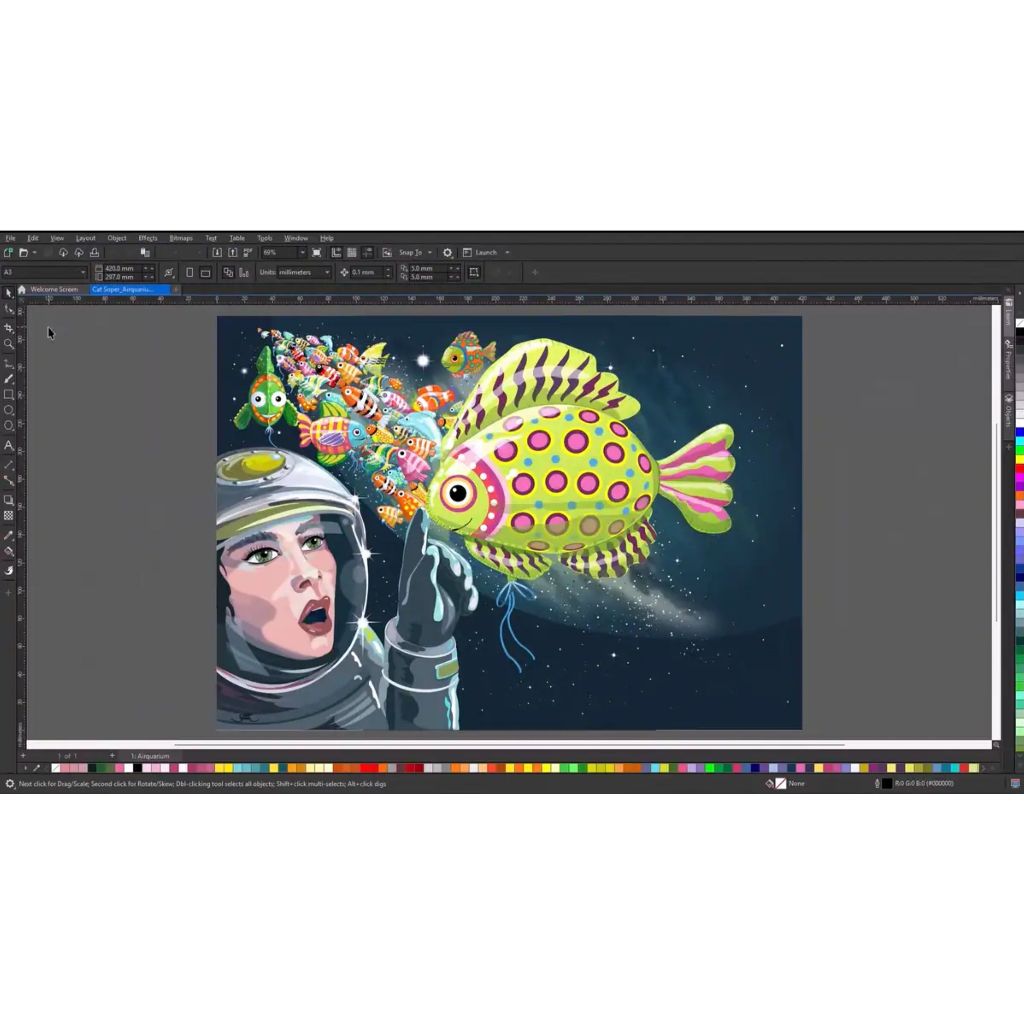Select the Crop tool
This screenshot has width=1024, height=1024.
point(9,327)
